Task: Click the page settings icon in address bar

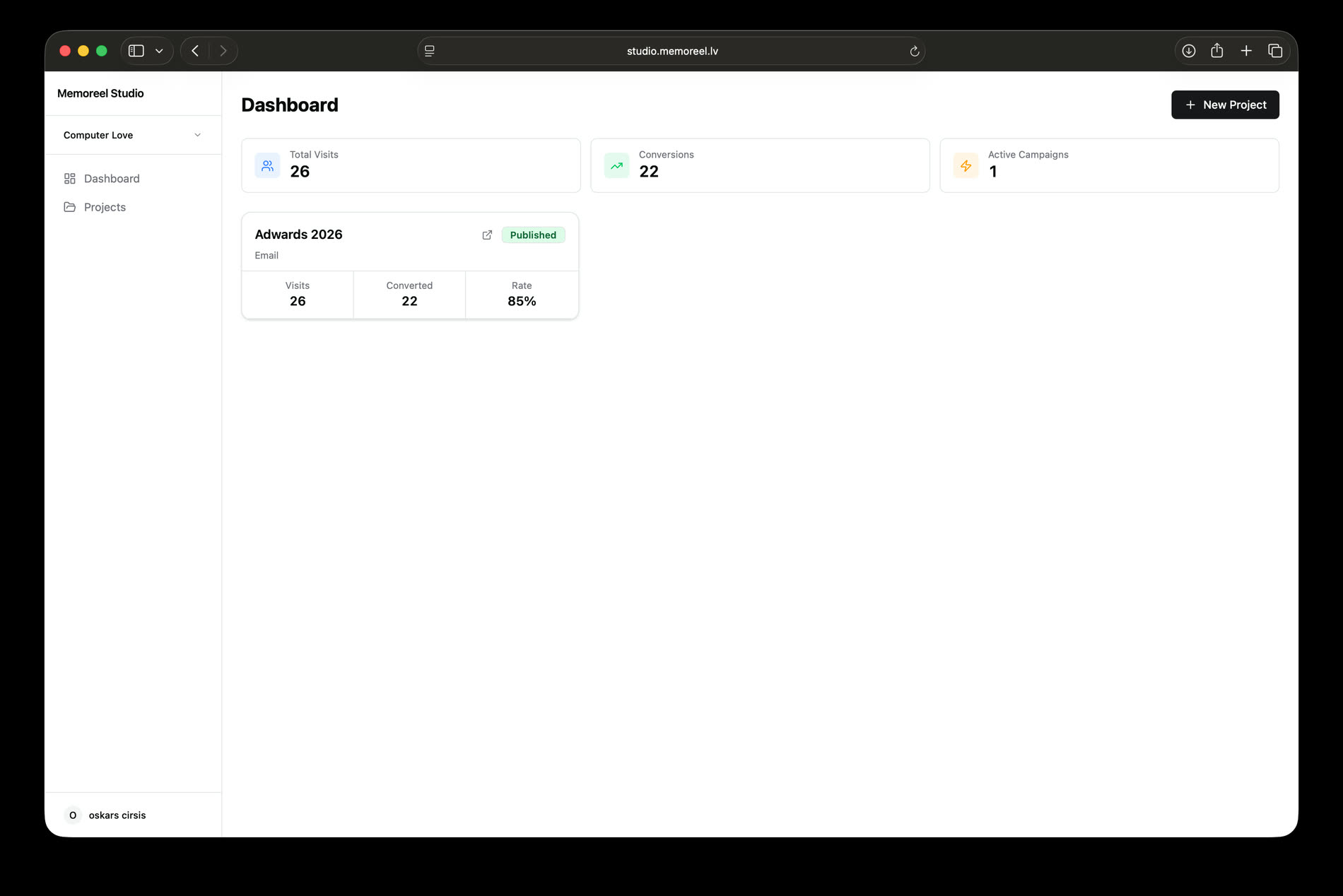Action: (430, 51)
